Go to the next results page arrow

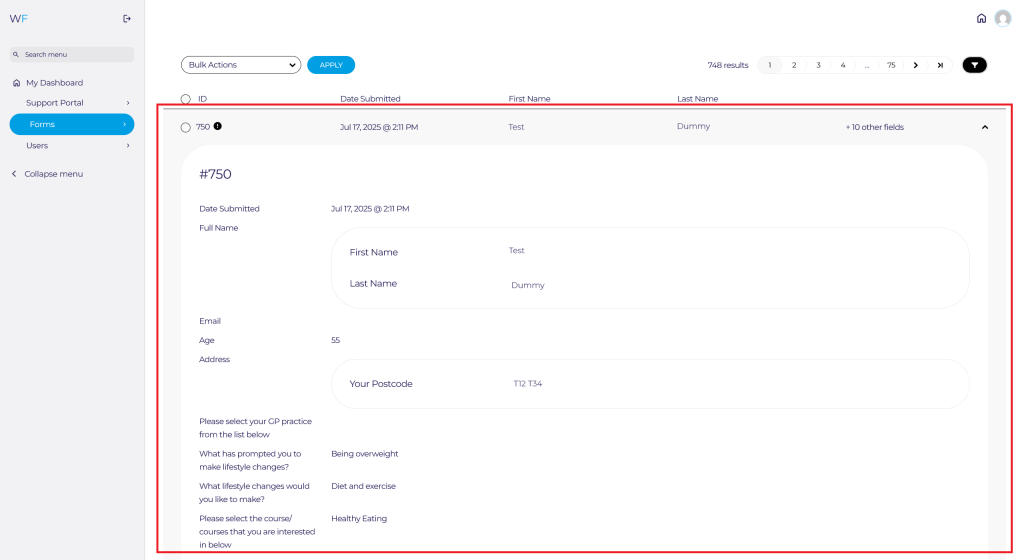tap(915, 65)
